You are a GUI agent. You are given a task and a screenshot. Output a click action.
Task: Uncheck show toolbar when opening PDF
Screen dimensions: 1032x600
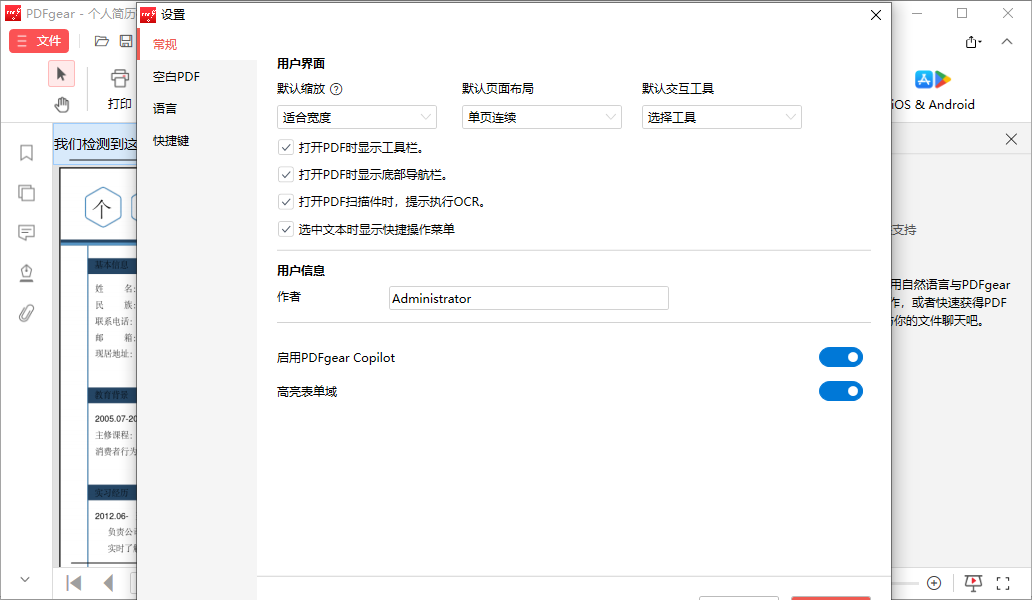[286, 146]
